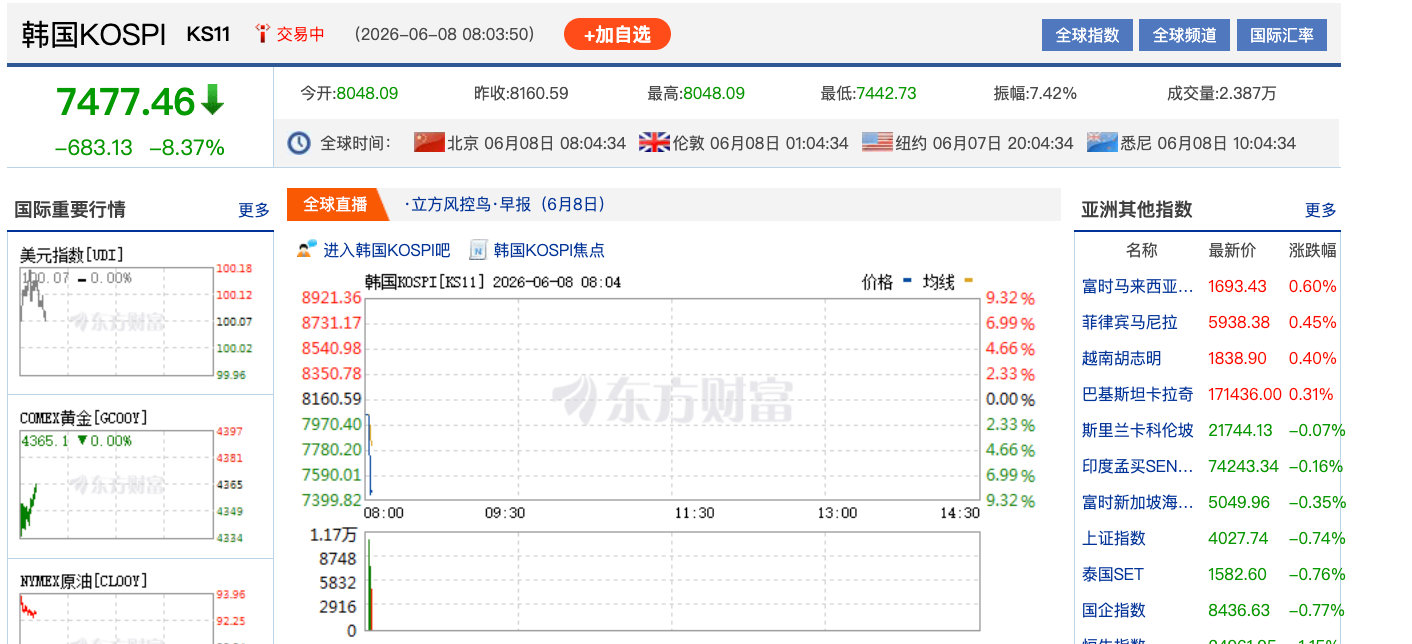Click the 交易中 trading status icon

[263, 34]
